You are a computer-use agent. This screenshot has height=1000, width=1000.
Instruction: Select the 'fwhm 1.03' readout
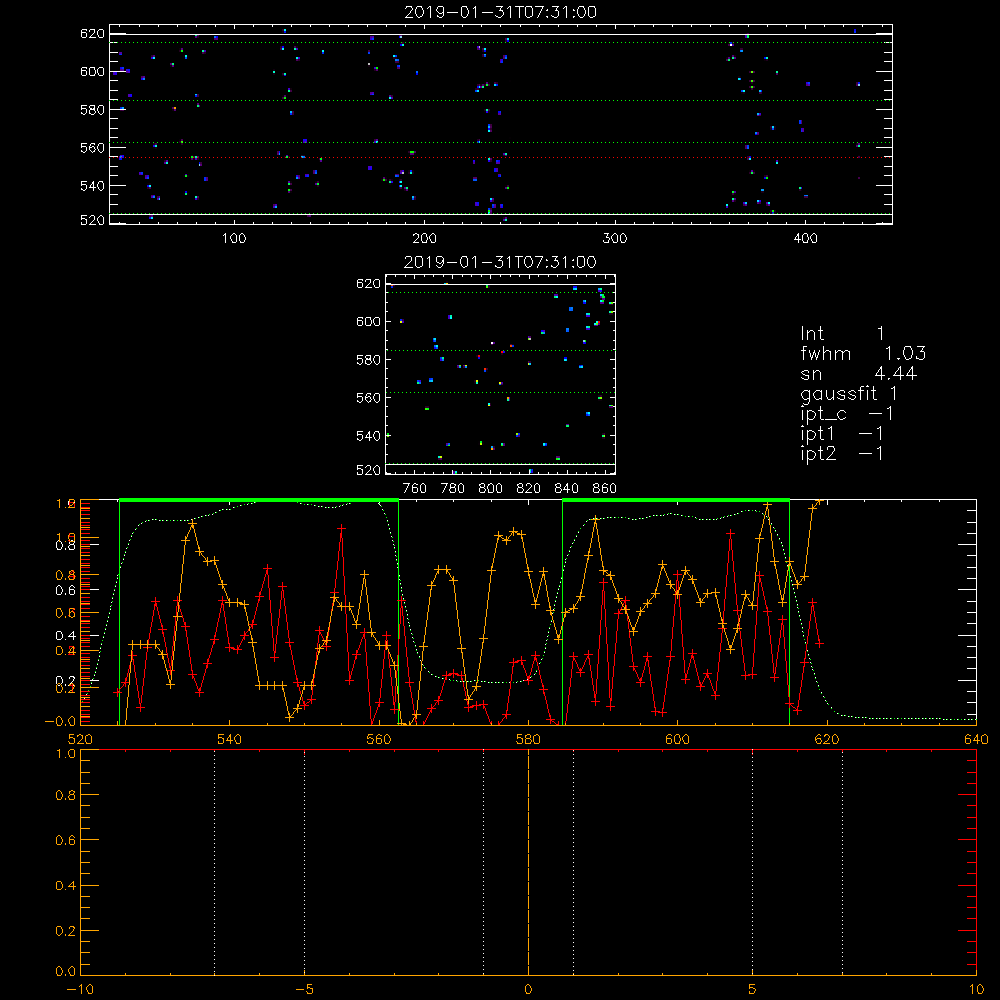(863, 353)
